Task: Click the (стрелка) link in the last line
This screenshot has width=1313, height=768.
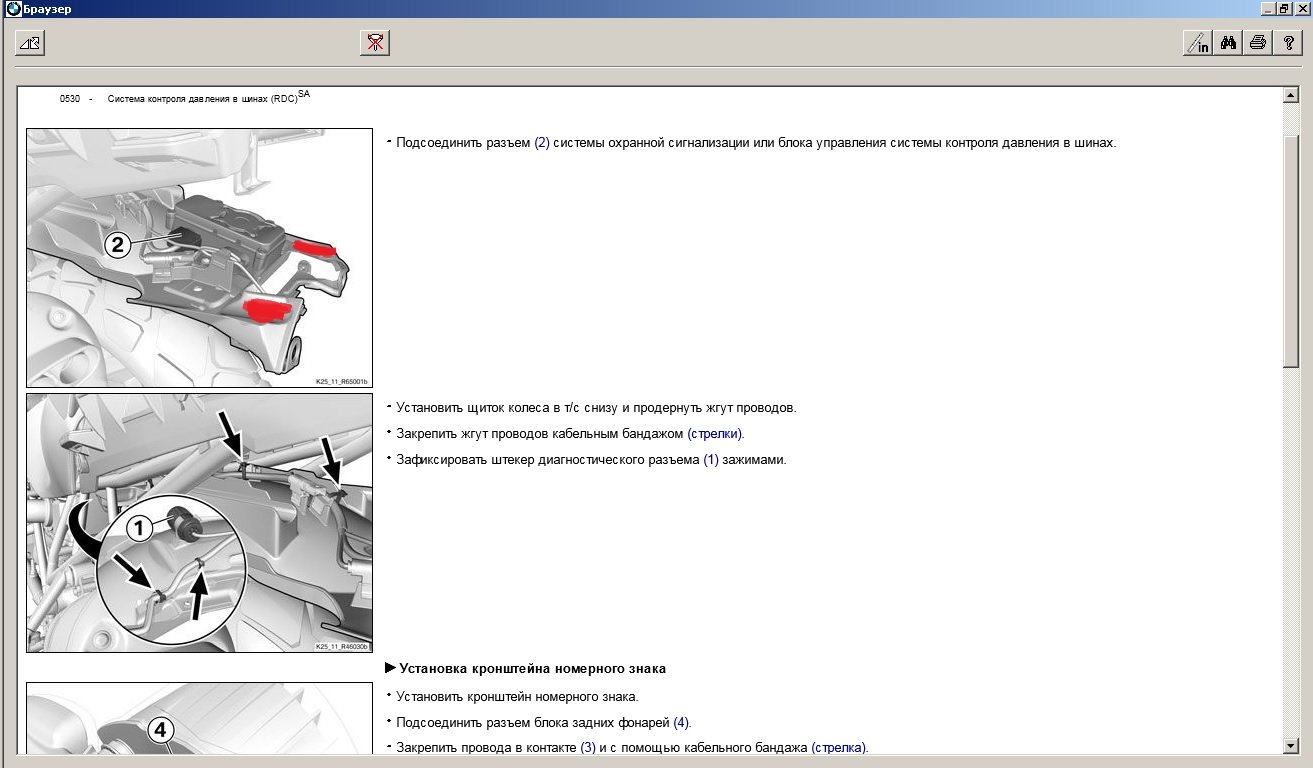Action: [x=839, y=748]
